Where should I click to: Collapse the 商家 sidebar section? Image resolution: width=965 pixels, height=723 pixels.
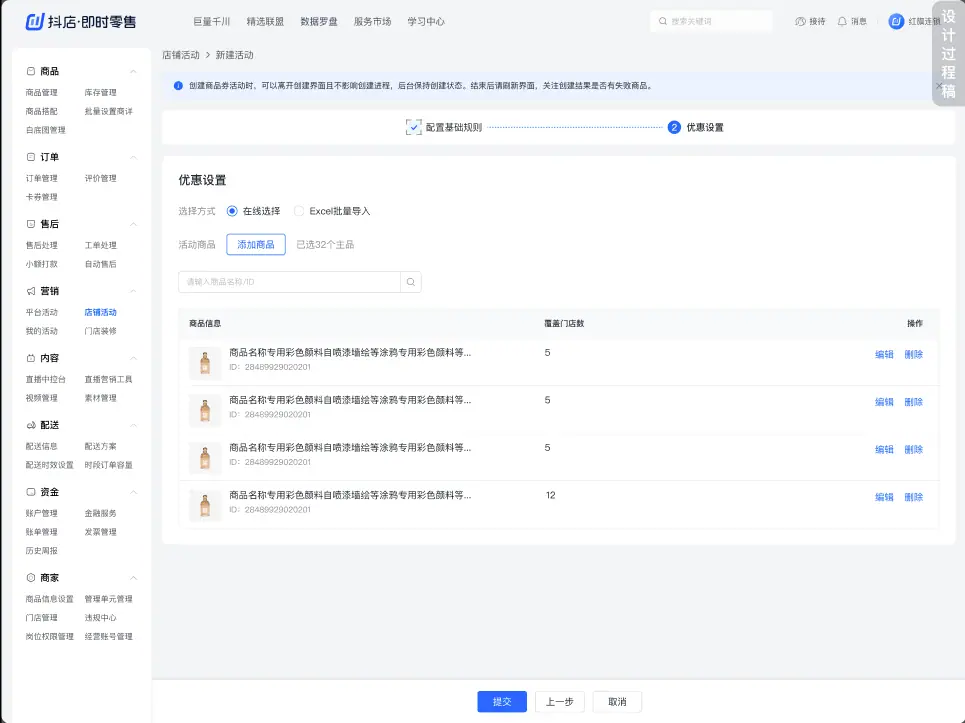(x=134, y=578)
